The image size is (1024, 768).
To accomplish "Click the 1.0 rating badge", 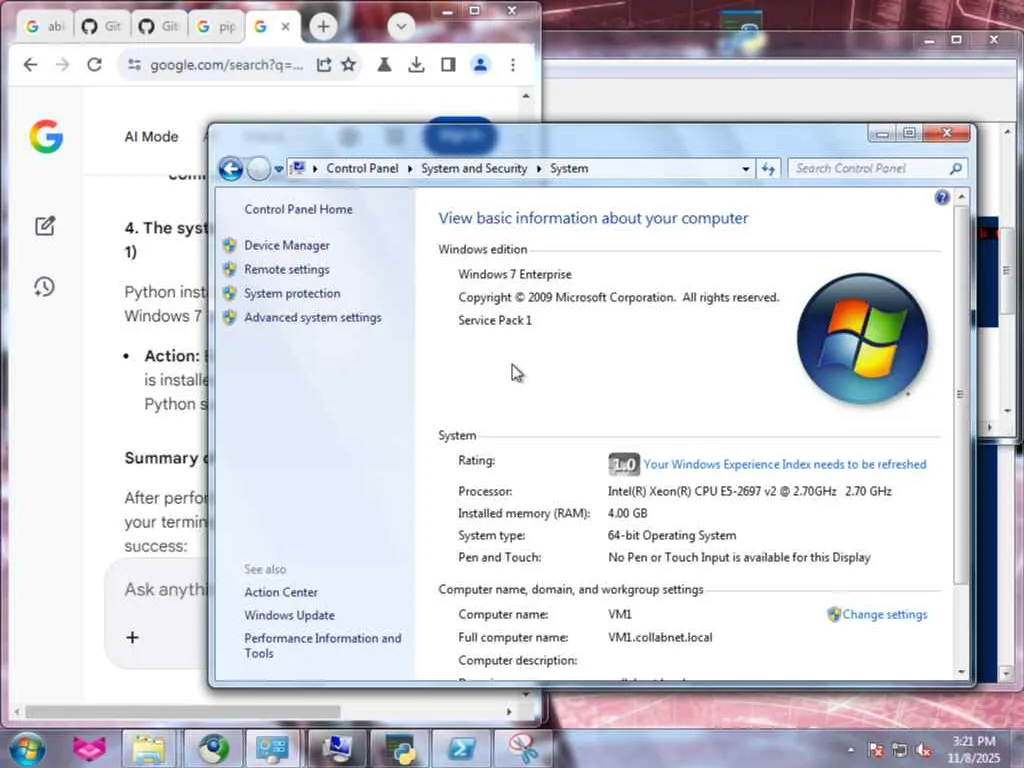I will (x=624, y=464).
